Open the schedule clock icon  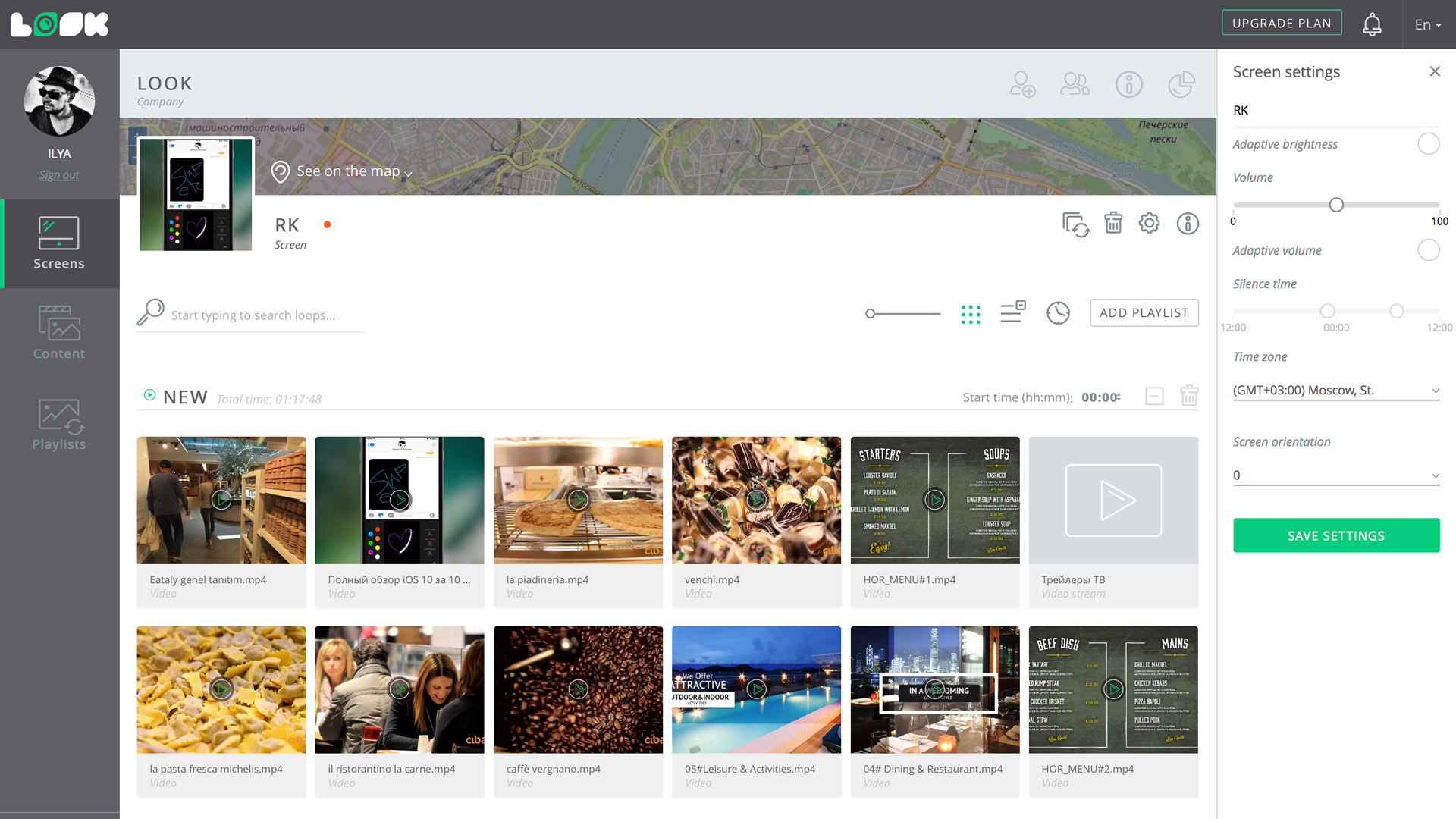(x=1058, y=313)
